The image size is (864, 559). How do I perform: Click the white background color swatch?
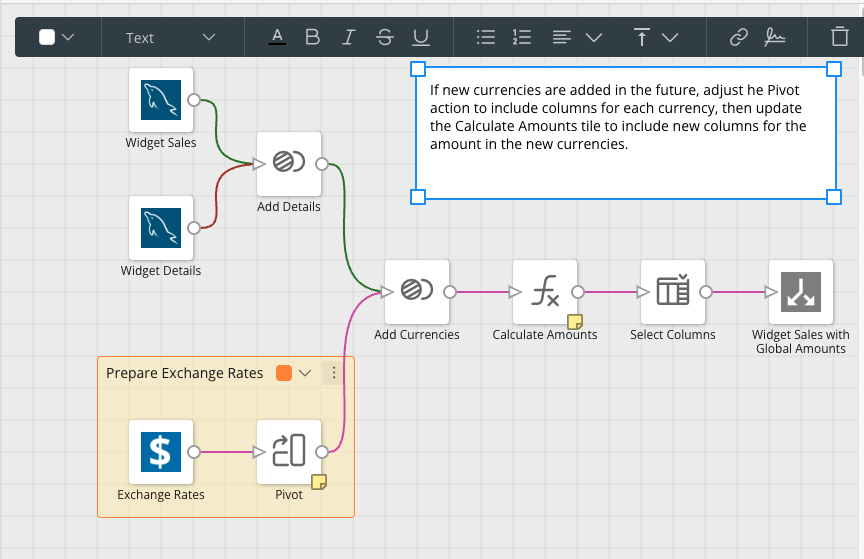47,37
